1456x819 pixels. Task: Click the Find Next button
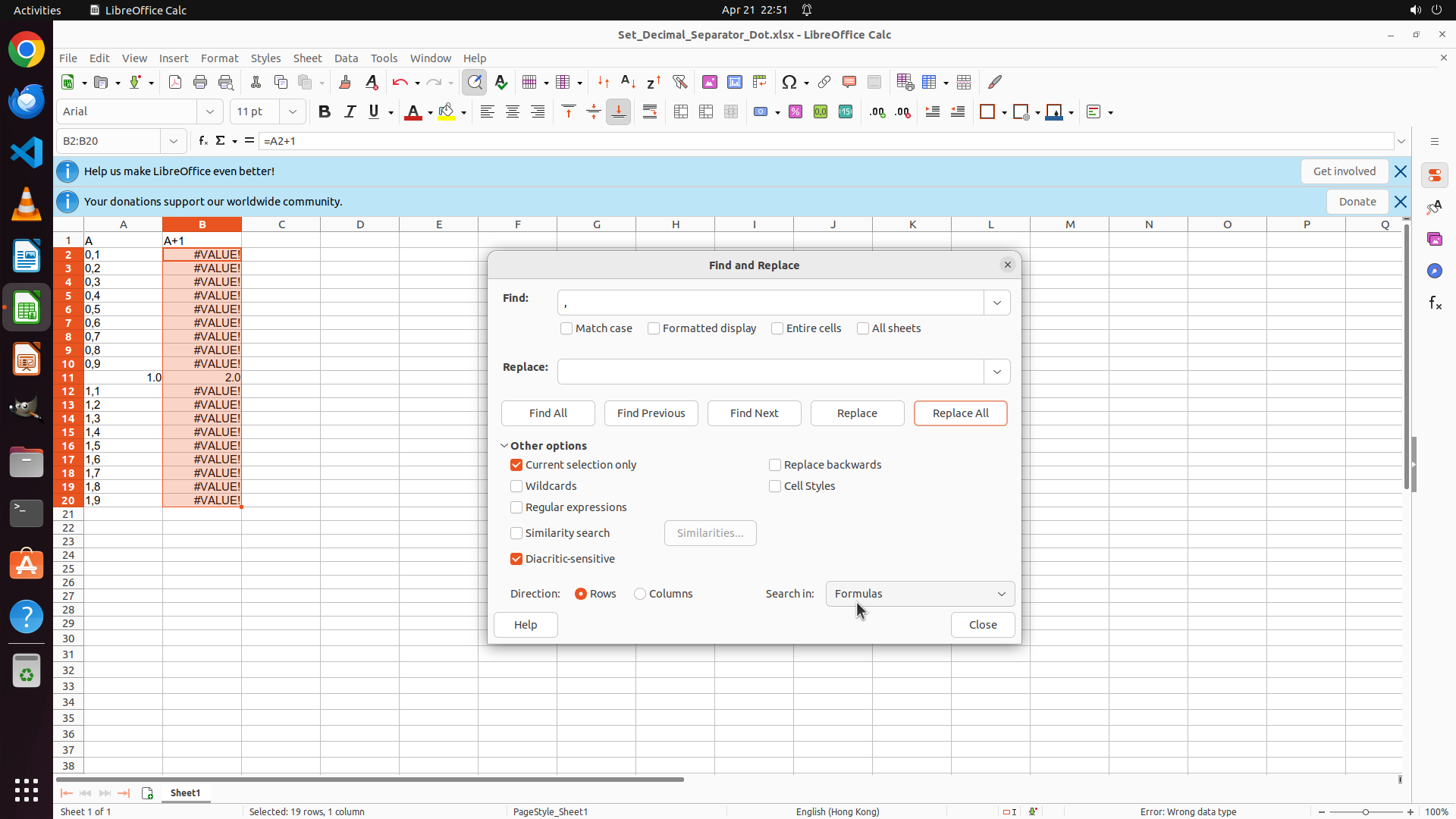(754, 413)
